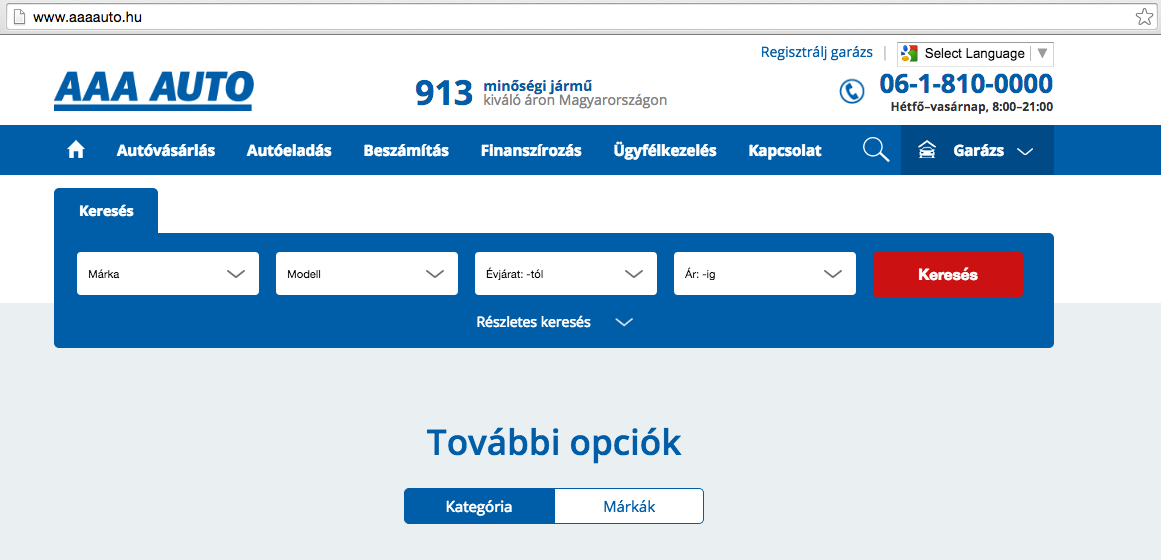1161x560 pixels.
Task: Open the Autóvásárlás menu
Action: [x=166, y=150]
